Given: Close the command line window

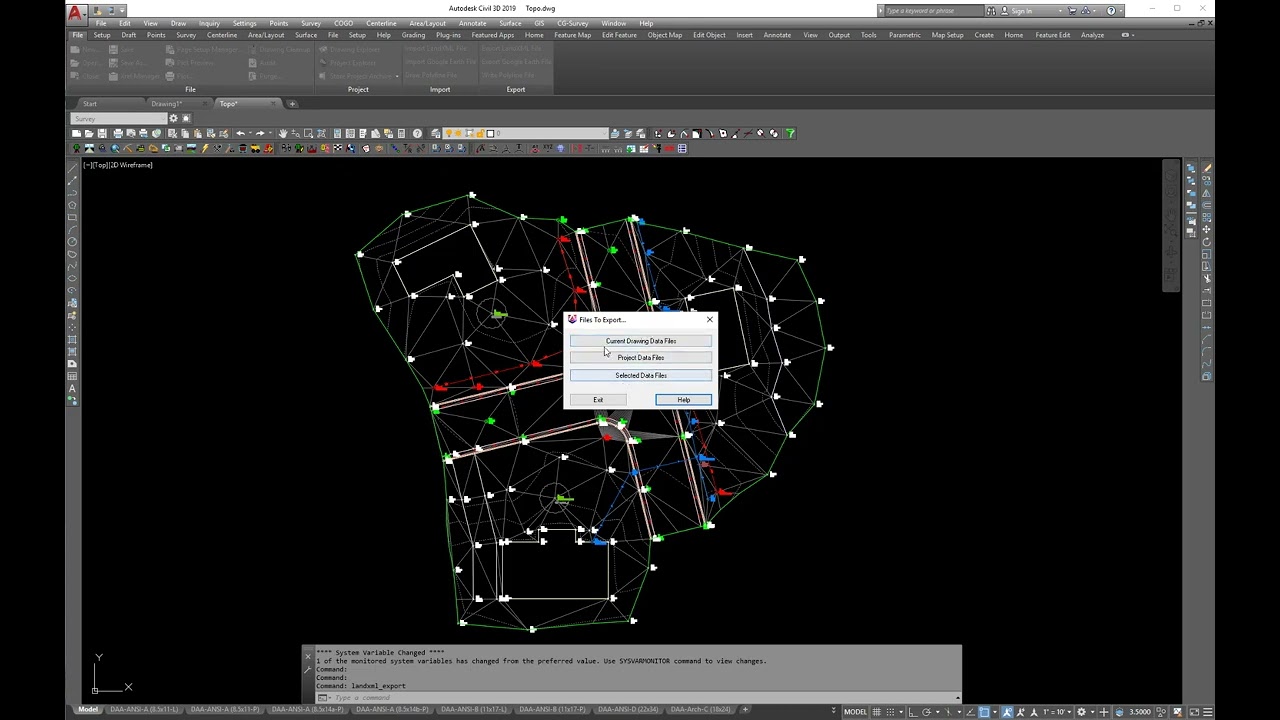Looking at the screenshot, I should point(308,655).
